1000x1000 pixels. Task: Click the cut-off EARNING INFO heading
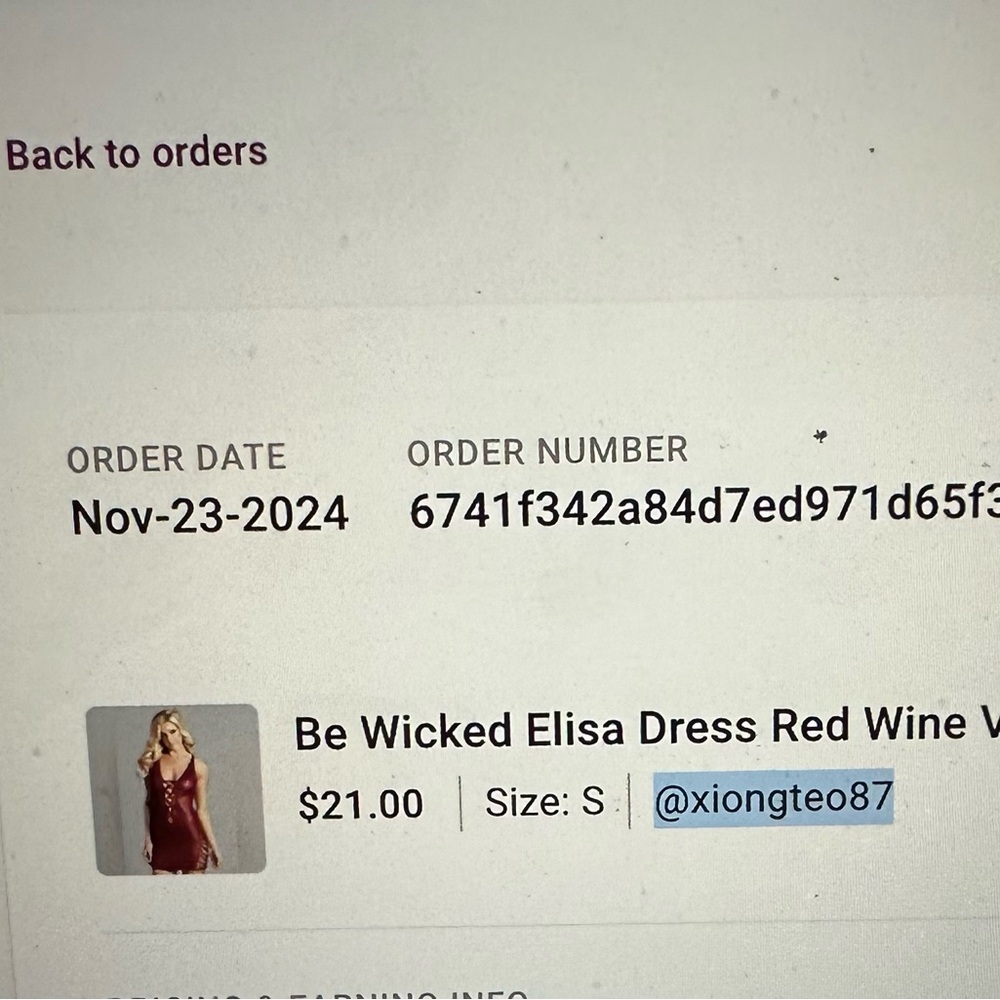[x=408, y=994]
